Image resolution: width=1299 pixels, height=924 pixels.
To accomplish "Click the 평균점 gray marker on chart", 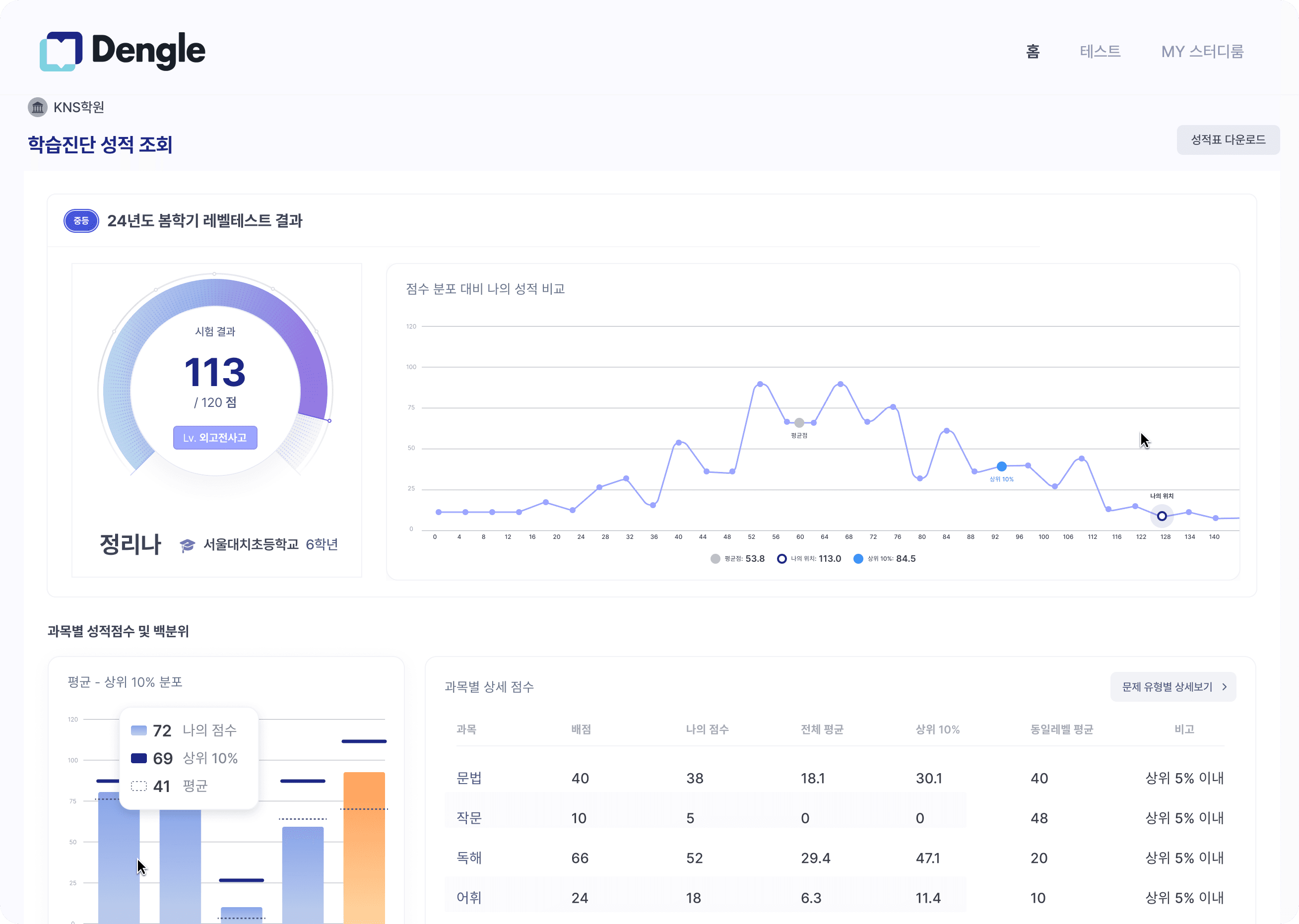I will pos(799,423).
